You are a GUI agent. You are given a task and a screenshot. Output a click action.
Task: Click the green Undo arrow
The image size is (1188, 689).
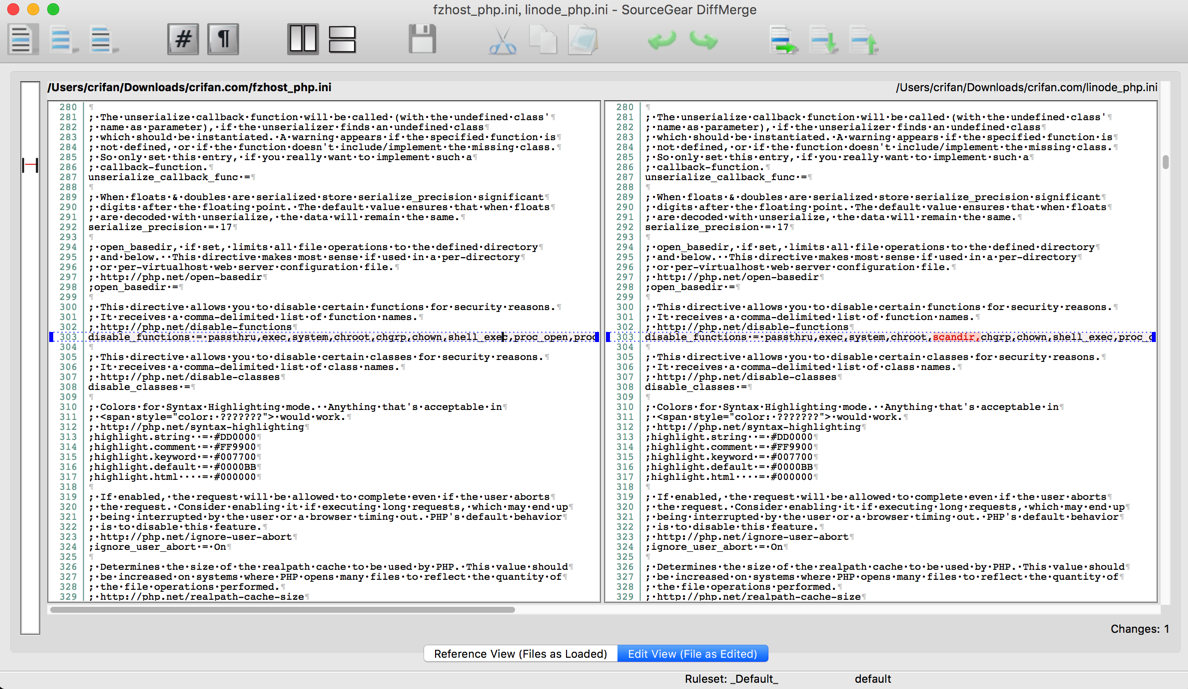[x=662, y=40]
